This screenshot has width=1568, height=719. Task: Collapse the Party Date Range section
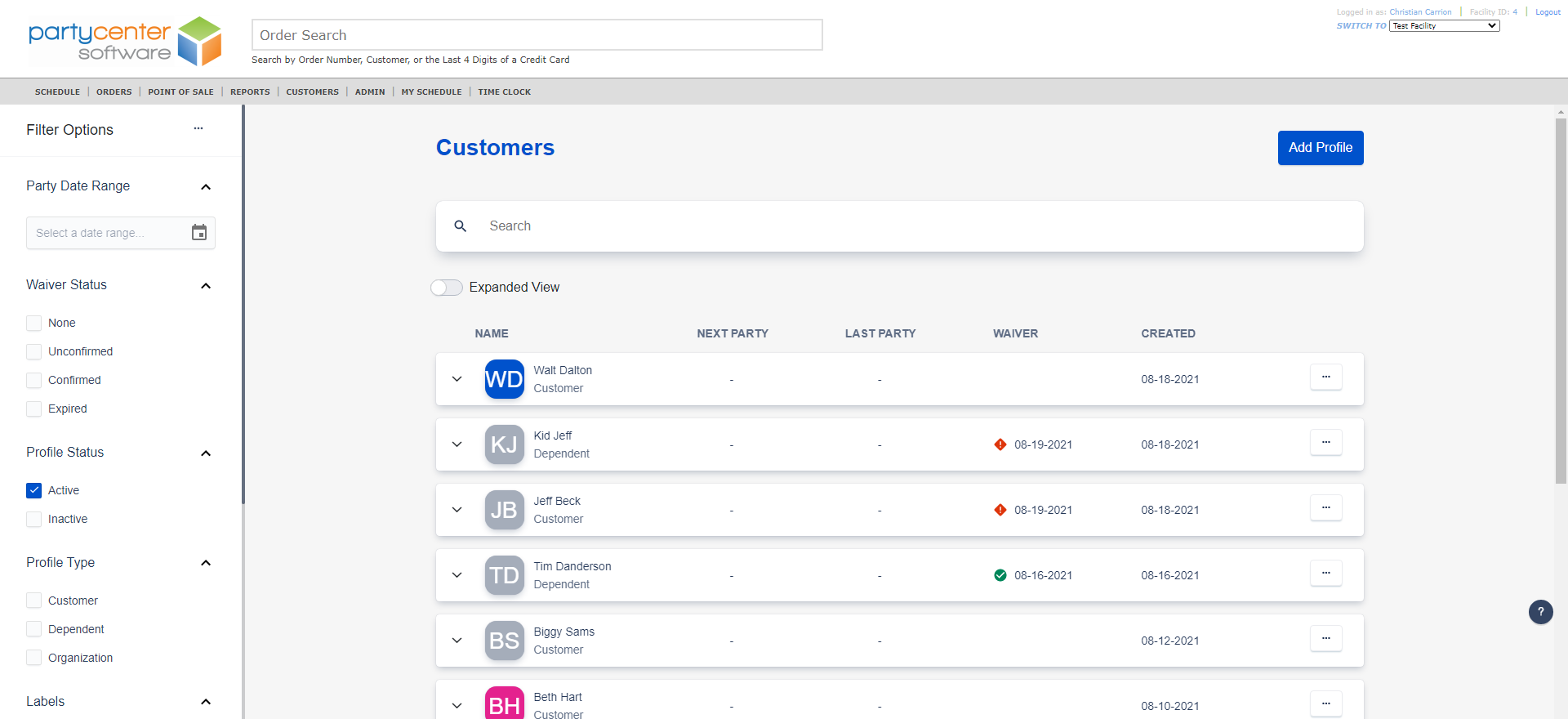point(206,187)
